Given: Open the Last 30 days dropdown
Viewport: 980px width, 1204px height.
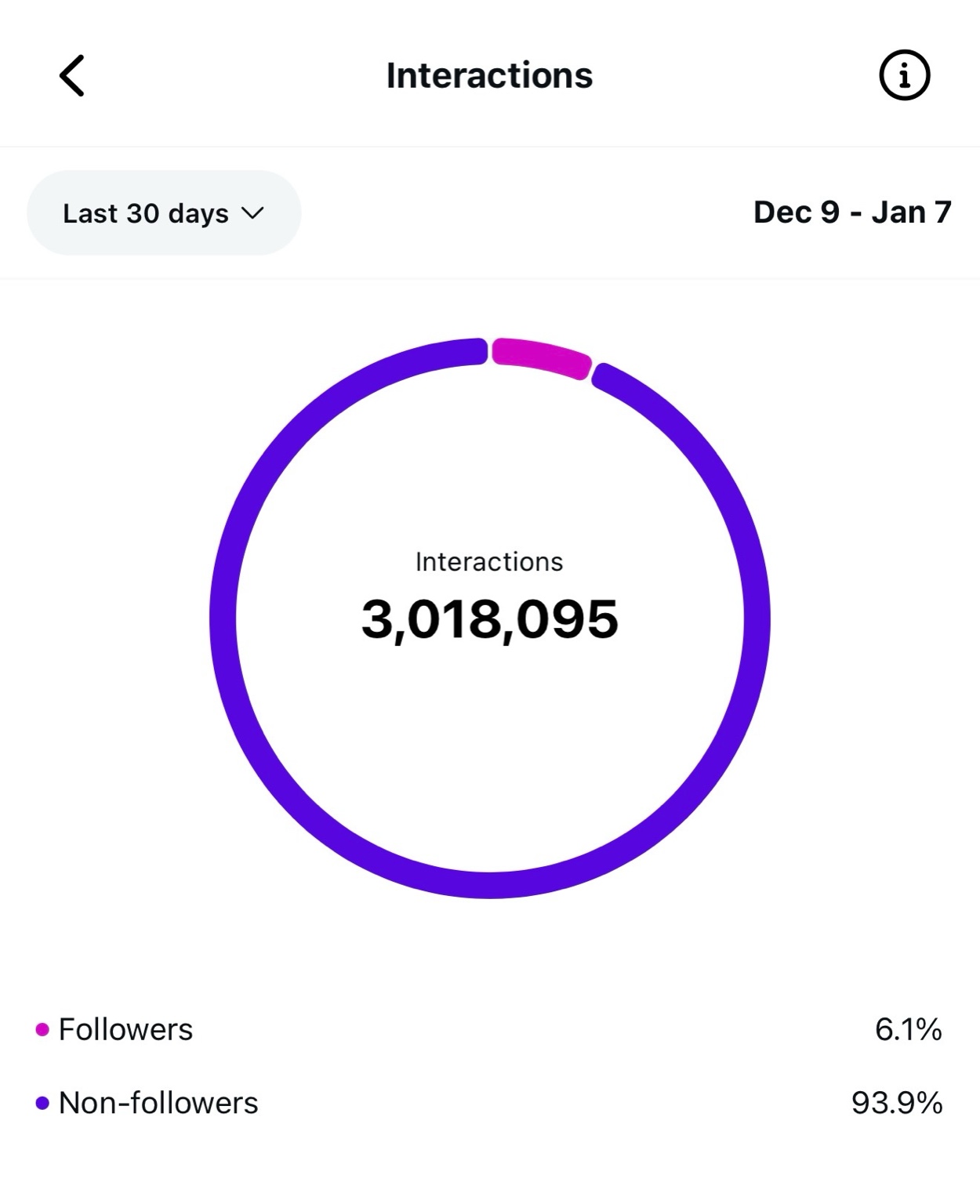Looking at the screenshot, I should pyautogui.click(x=163, y=213).
